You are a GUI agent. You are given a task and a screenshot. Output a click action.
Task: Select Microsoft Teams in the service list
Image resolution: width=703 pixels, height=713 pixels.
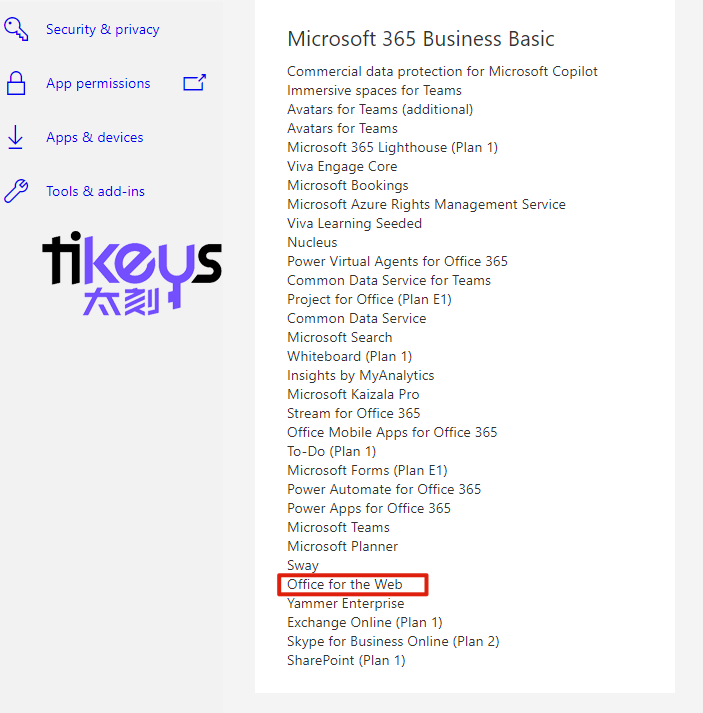[x=338, y=527]
